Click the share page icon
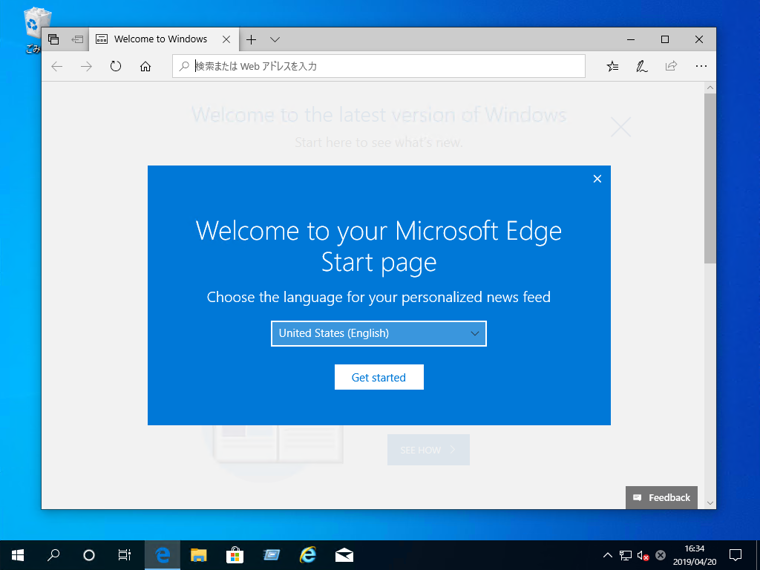The width and height of the screenshot is (760, 570). pyautogui.click(x=671, y=66)
